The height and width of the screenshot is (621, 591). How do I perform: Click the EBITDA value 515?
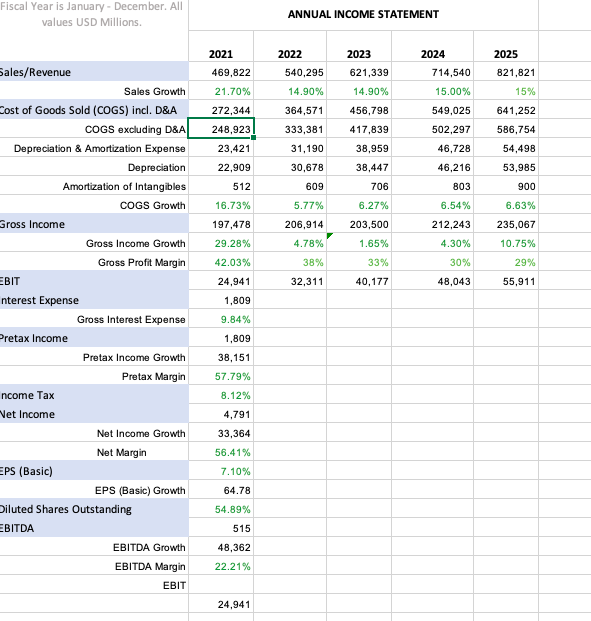click(x=221, y=528)
